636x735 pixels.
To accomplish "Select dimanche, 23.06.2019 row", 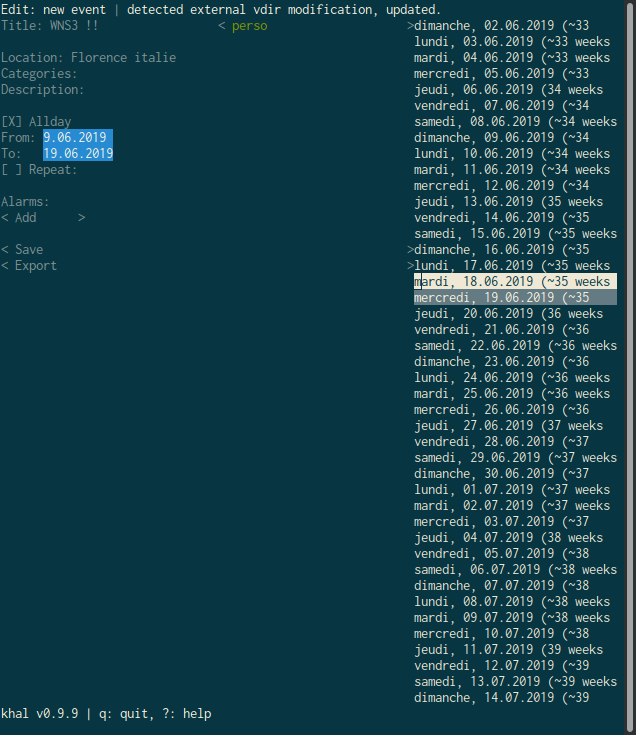I will pyautogui.click(x=515, y=361).
